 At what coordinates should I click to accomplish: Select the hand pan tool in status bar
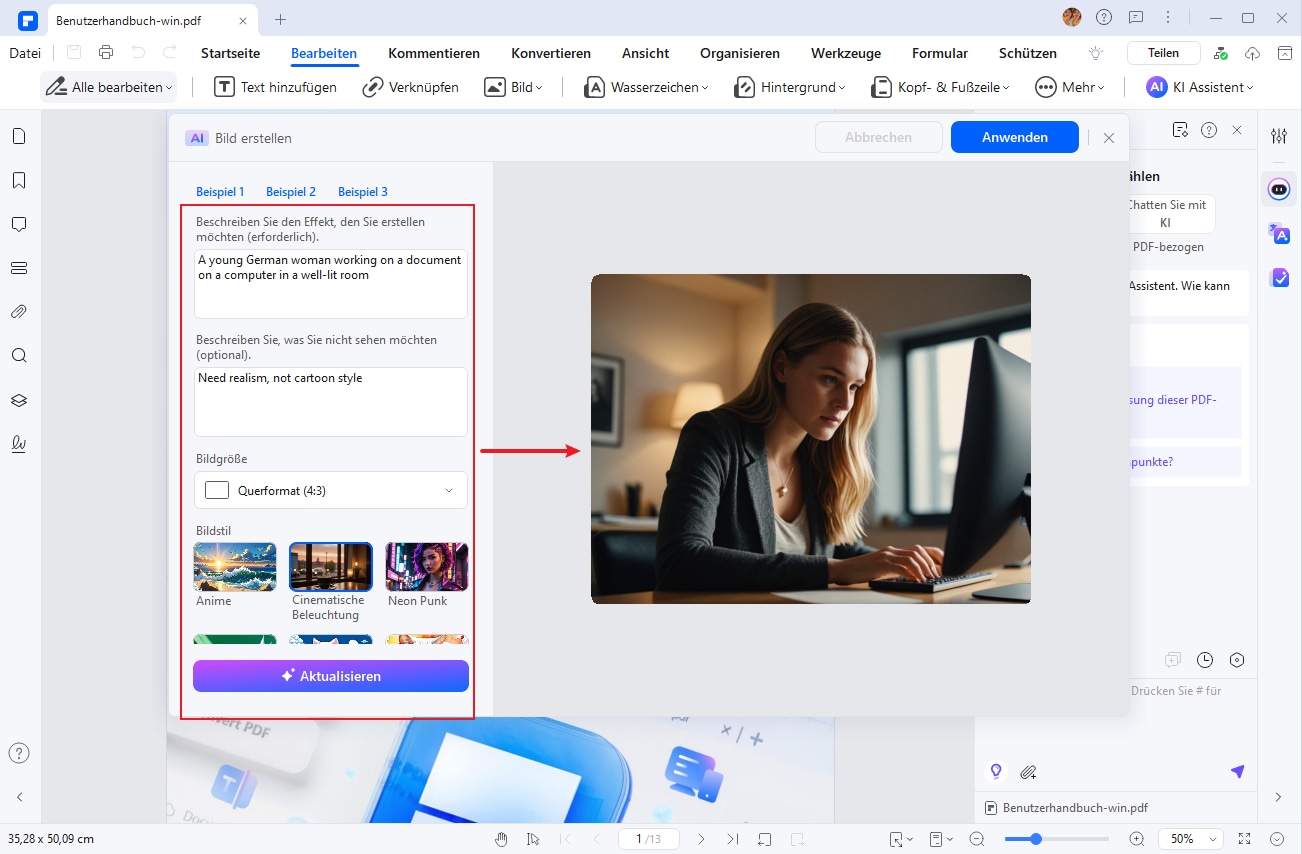504,839
